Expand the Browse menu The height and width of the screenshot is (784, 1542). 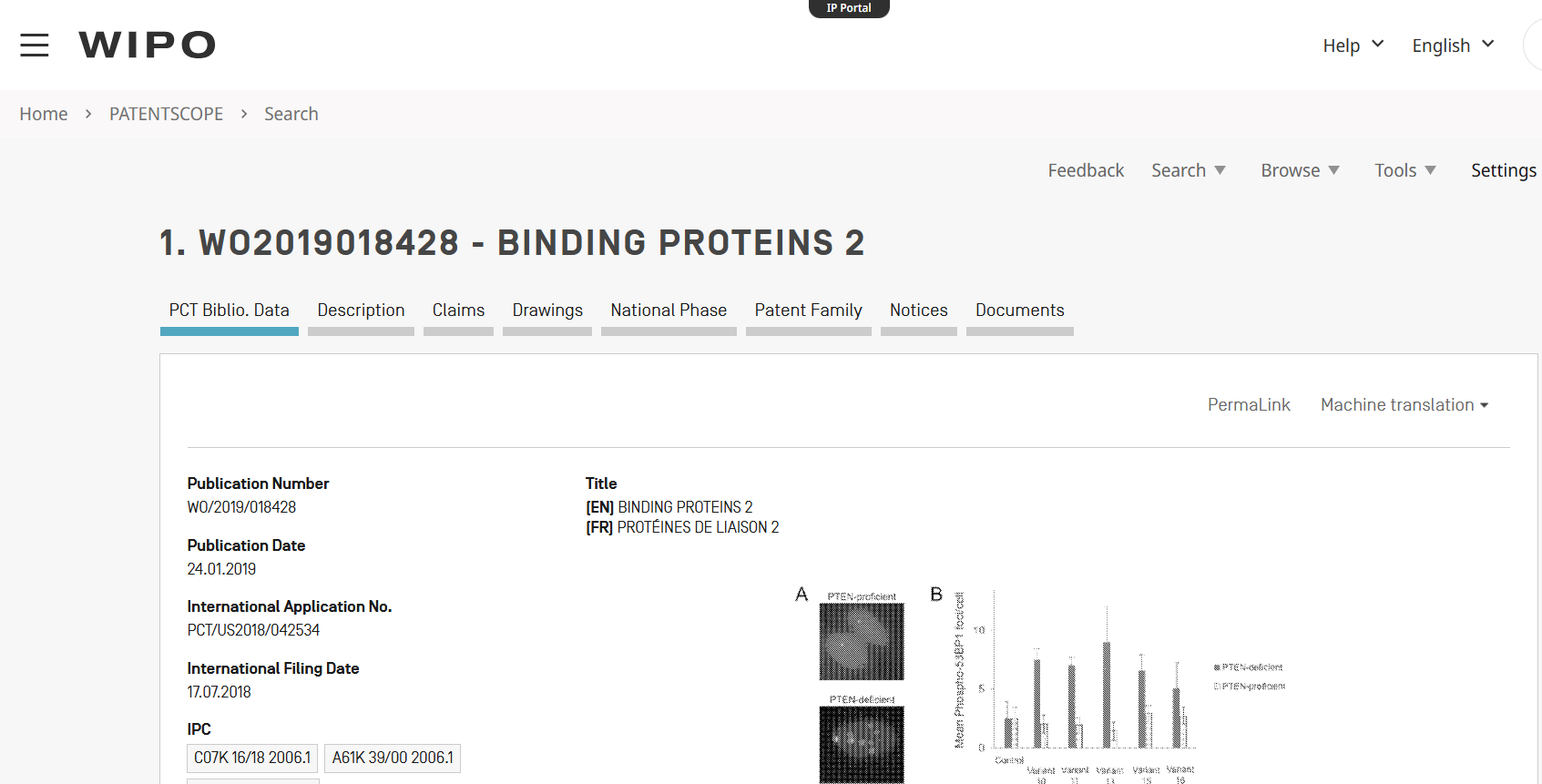coord(1299,170)
